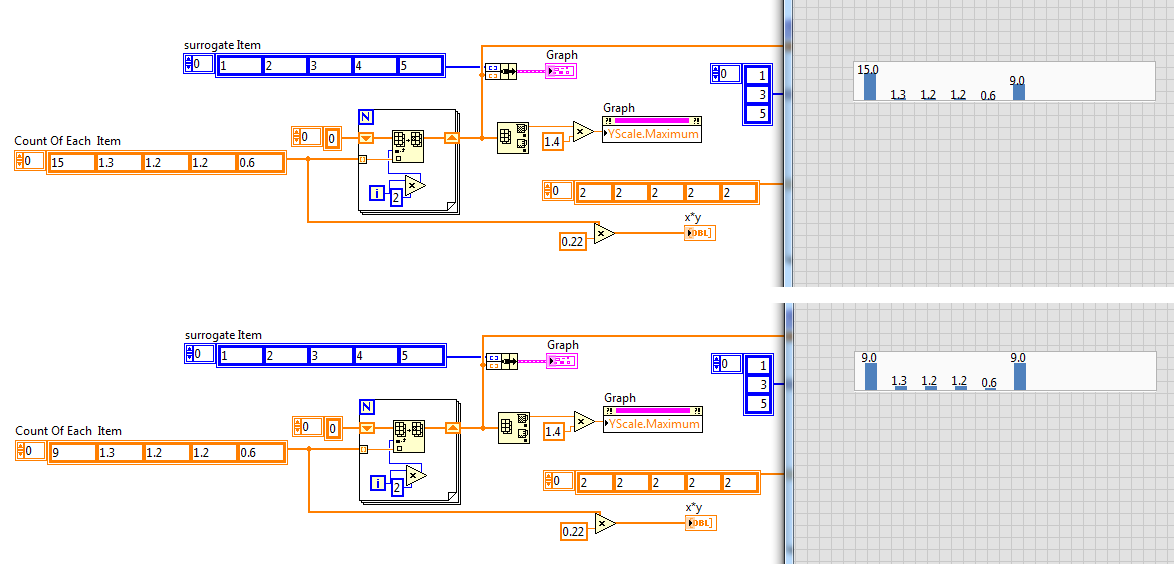Click element 3 of blue array constant, upper diagram
This screenshot has width=1174, height=564.
point(758,94)
